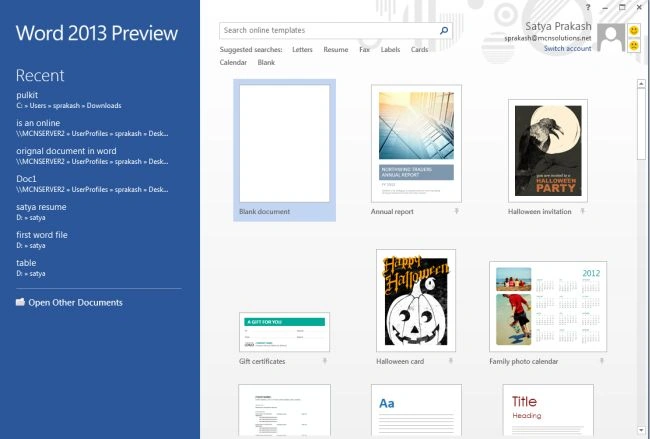Open recent 'orignal document in word'

(92, 156)
